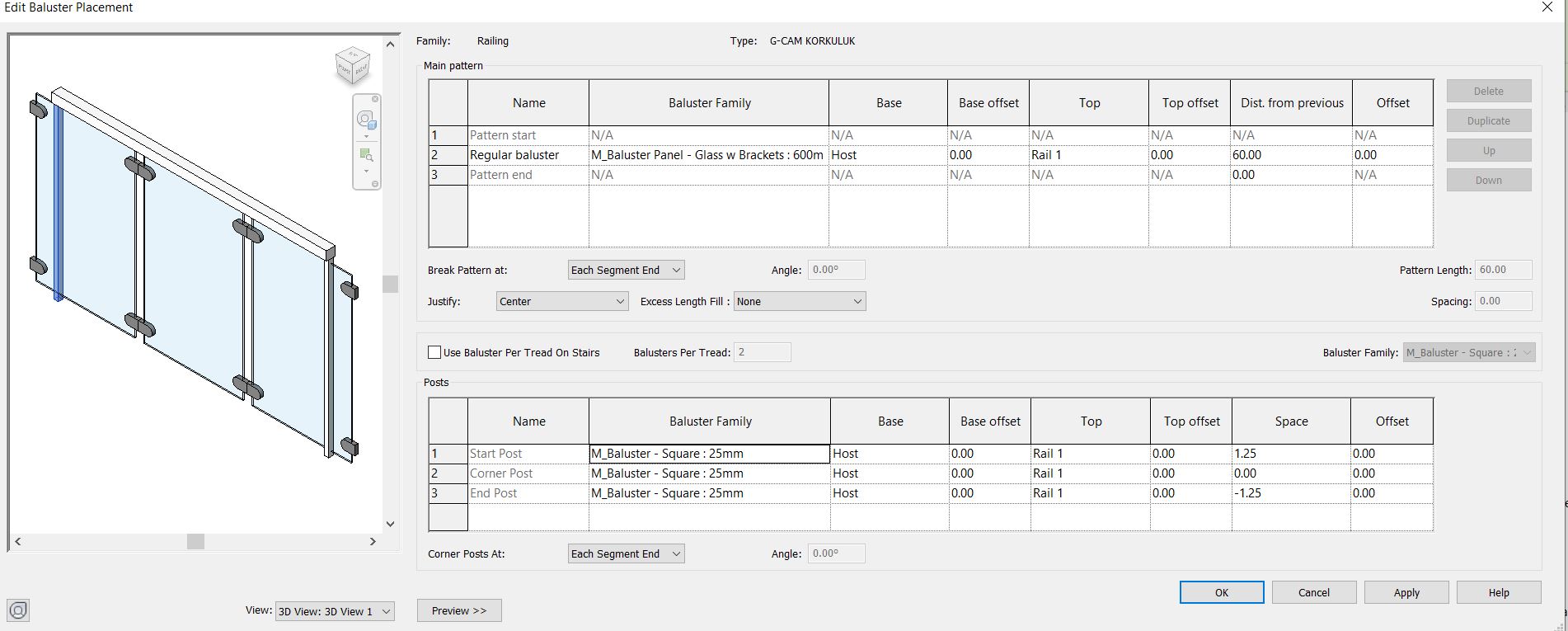The width and height of the screenshot is (1568, 631).
Task: Click the Start Post Baluster Family cell
Action: (709, 454)
